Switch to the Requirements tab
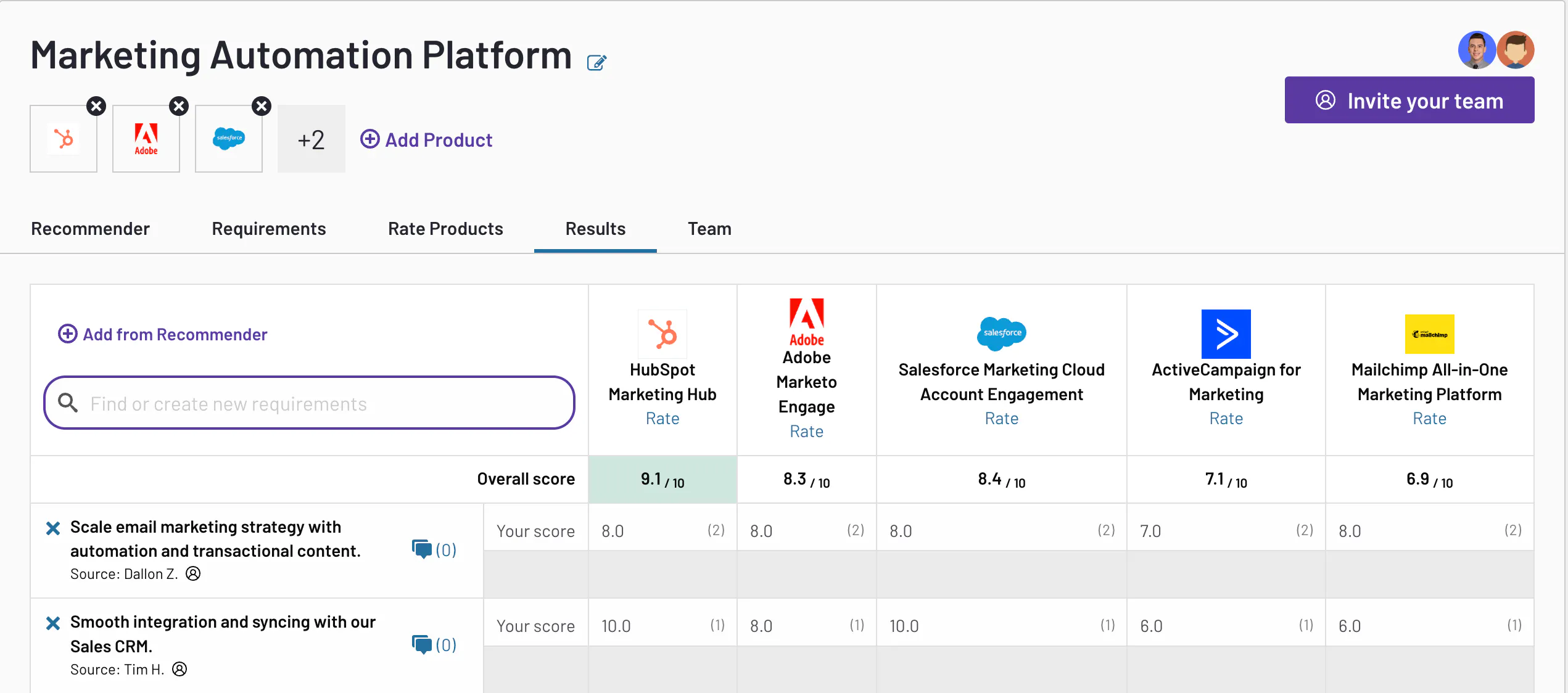 269,229
